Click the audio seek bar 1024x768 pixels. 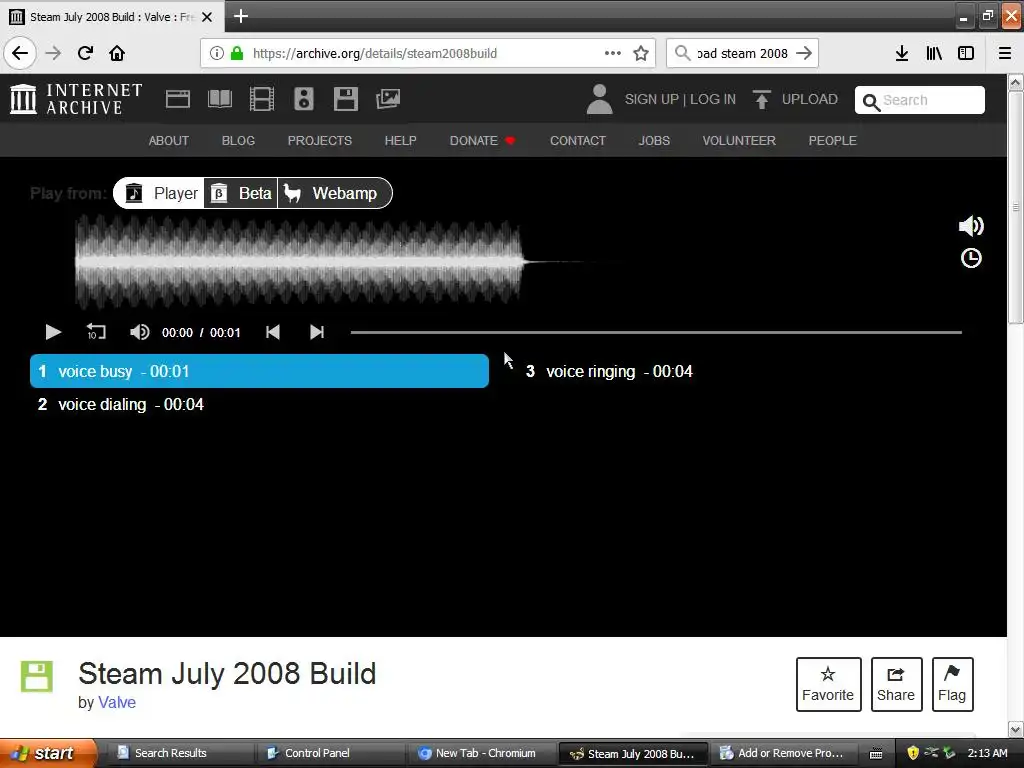pos(656,332)
